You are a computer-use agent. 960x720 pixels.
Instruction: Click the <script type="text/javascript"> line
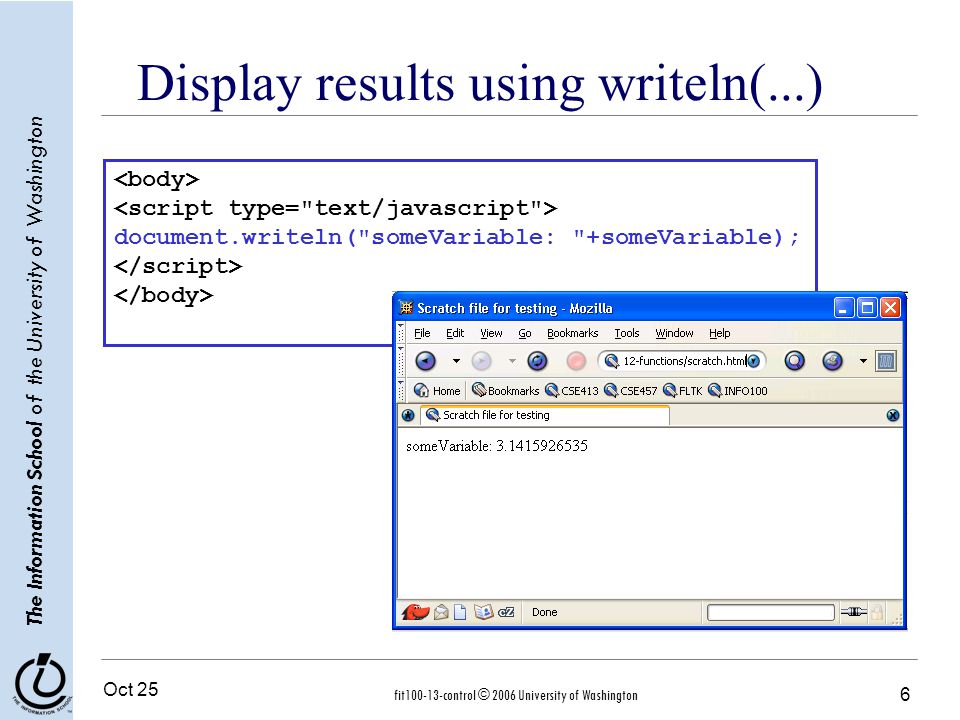(336, 208)
